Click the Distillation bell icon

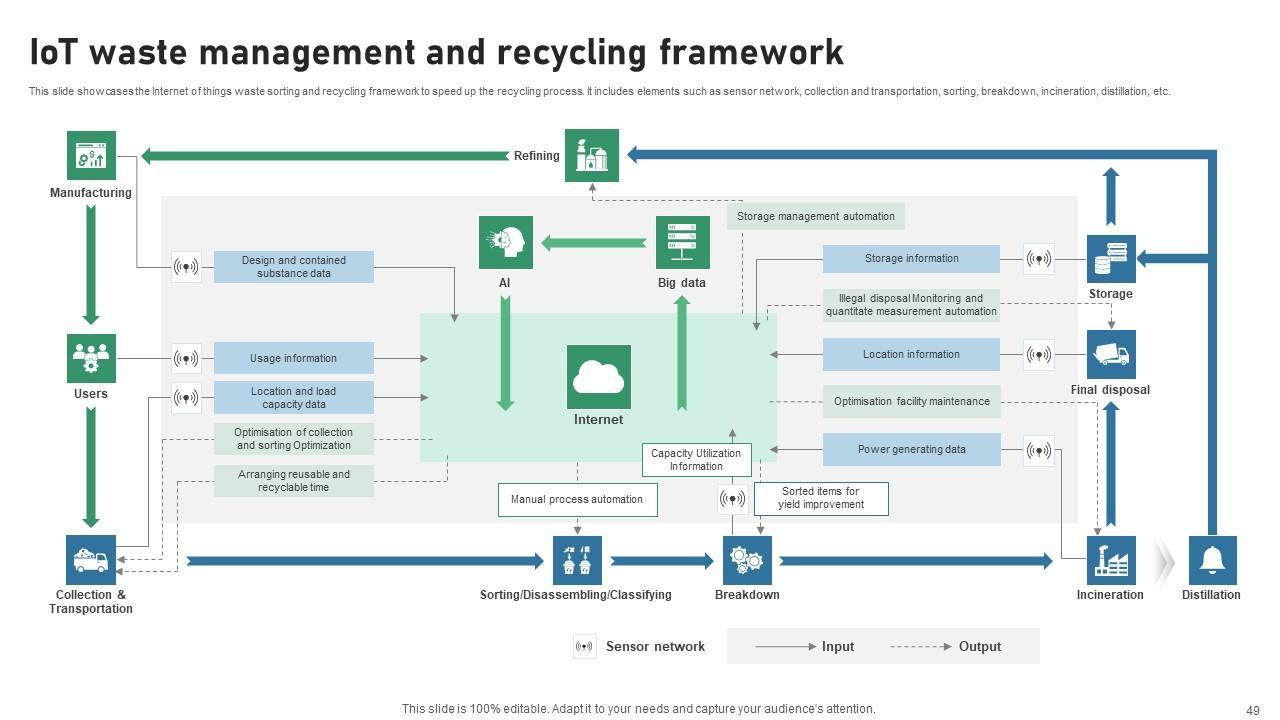coord(1212,560)
